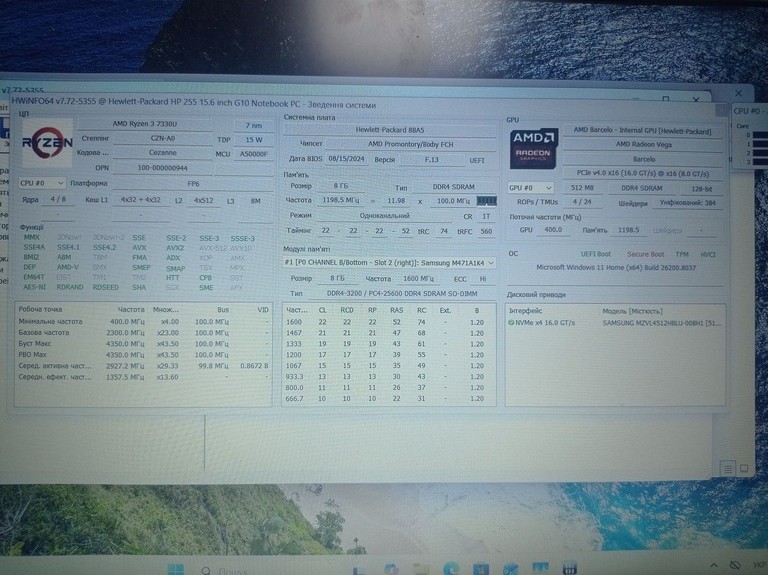Click the green NVMe drive status icon
768x575 pixels.
click(511, 323)
